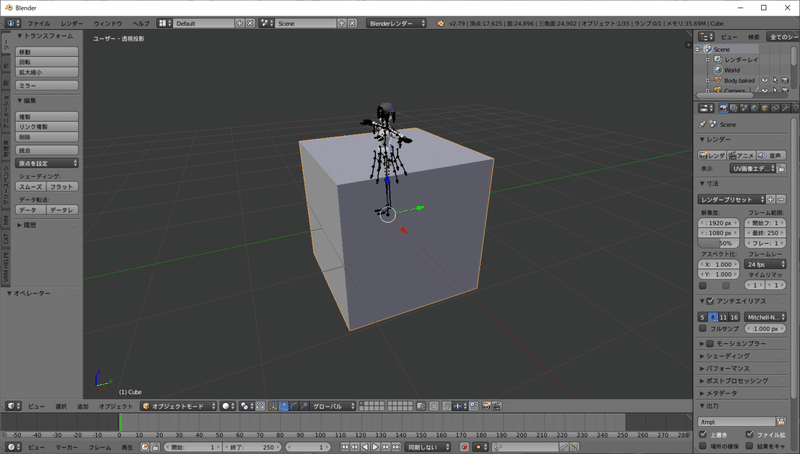The height and width of the screenshot is (454, 800).
Task: Click the pin icon next to Scene
Action: (x=703, y=124)
